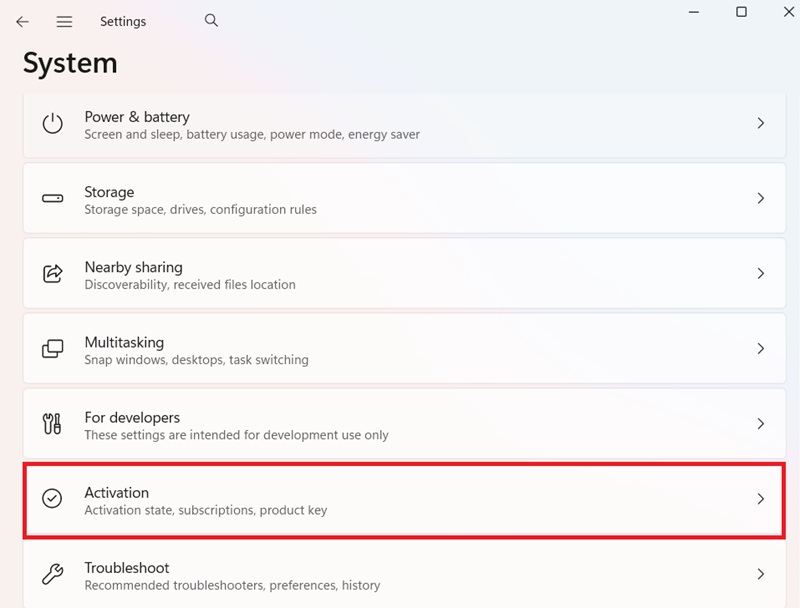Expand the Nearby sharing chevron
Viewport: 800px width, 608px height.
[760, 274]
